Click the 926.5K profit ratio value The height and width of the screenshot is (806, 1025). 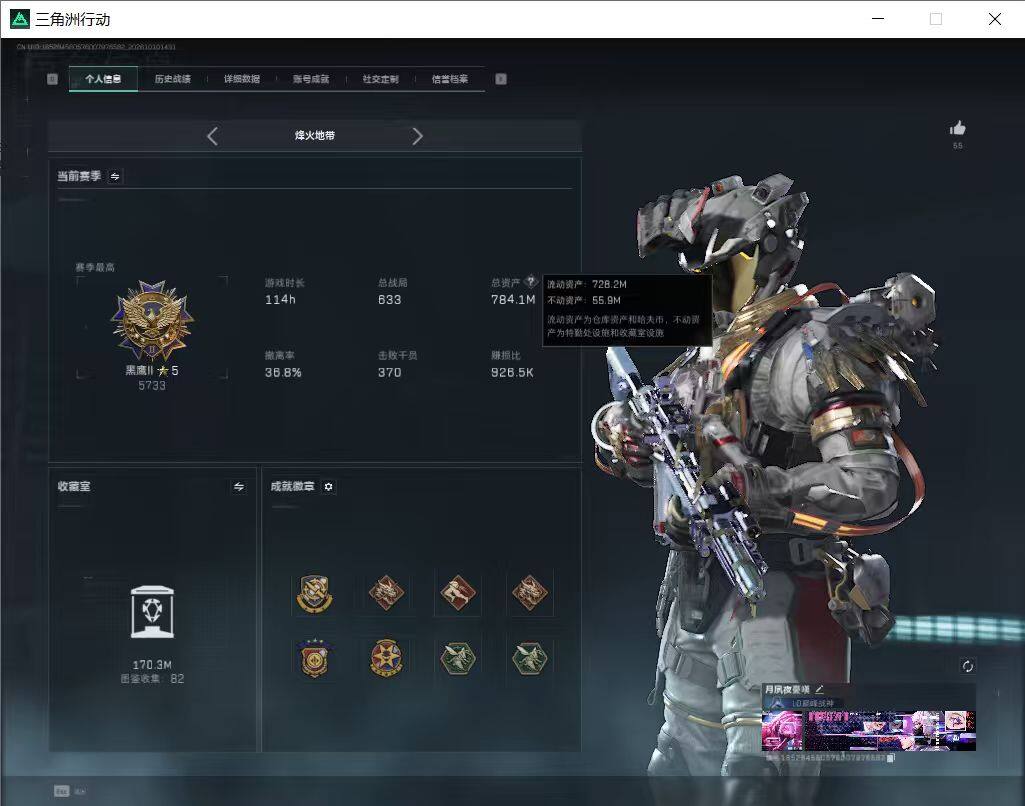pos(512,373)
